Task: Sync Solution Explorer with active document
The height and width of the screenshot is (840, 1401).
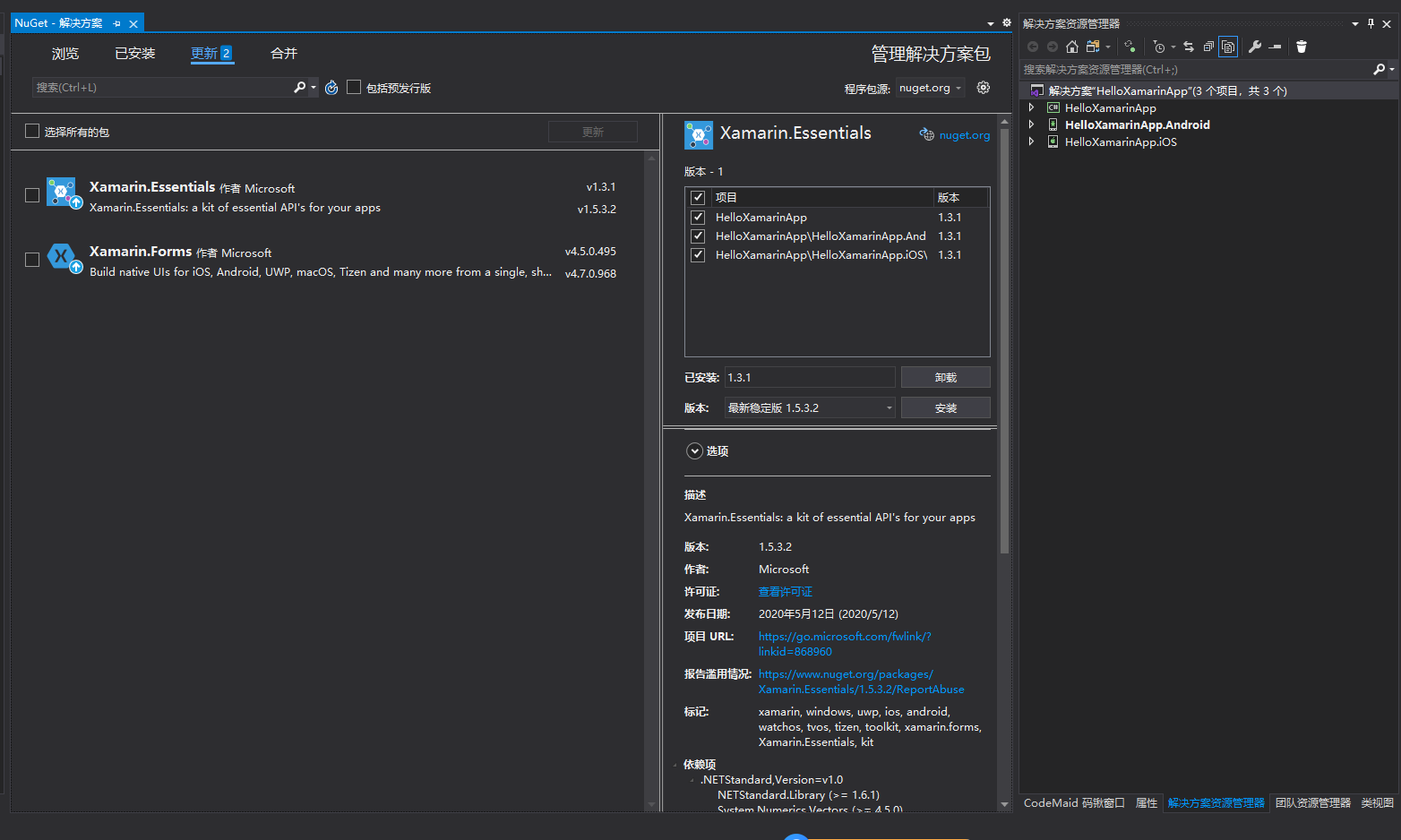Action: pos(1190,47)
